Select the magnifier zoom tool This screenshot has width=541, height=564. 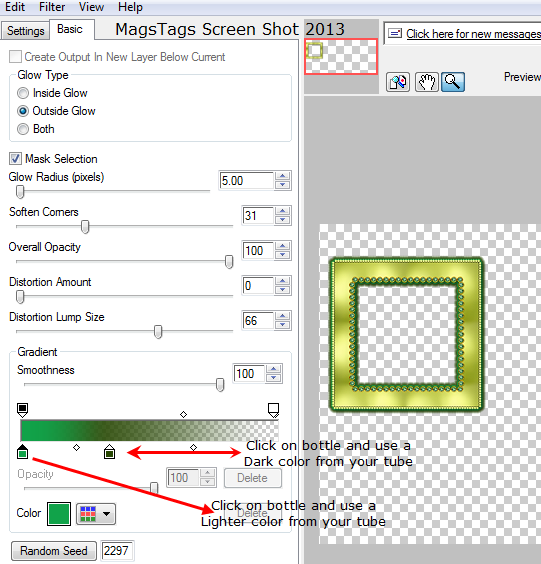point(453,82)
